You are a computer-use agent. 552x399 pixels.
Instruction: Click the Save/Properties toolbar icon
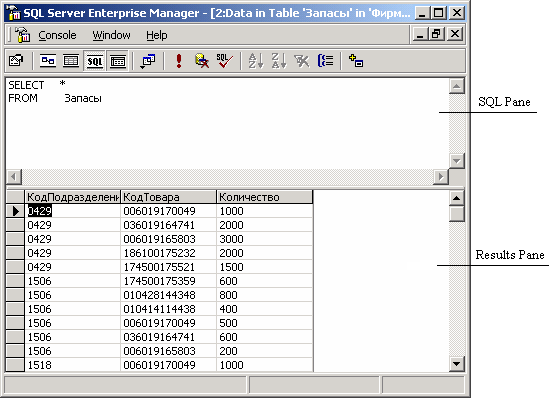pyautogui.click(x=16, y=61)
